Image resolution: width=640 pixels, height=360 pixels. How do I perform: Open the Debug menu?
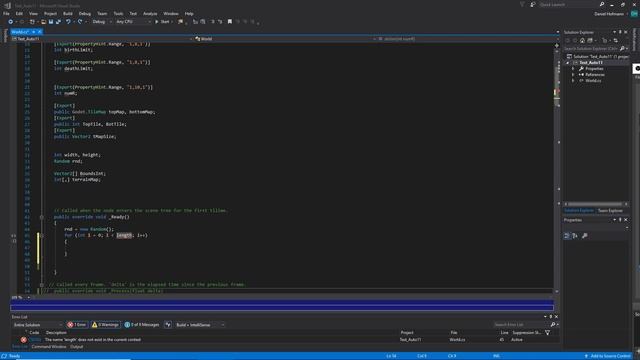click(85, 13)
